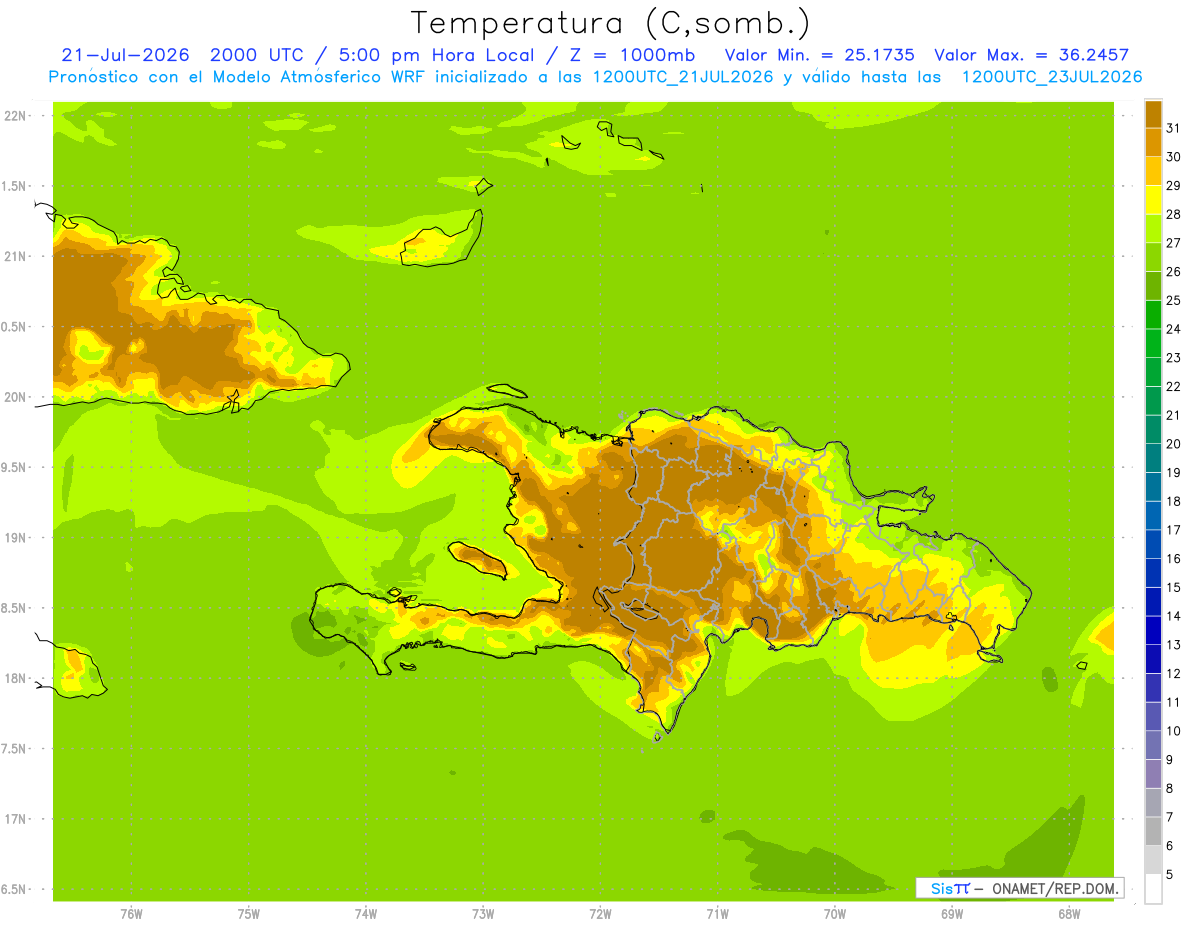The width and height of the screenshot is (1200, 927).
Task: Pick the blue swatch between 15 and 16
Action: [x=1153, y=573]
